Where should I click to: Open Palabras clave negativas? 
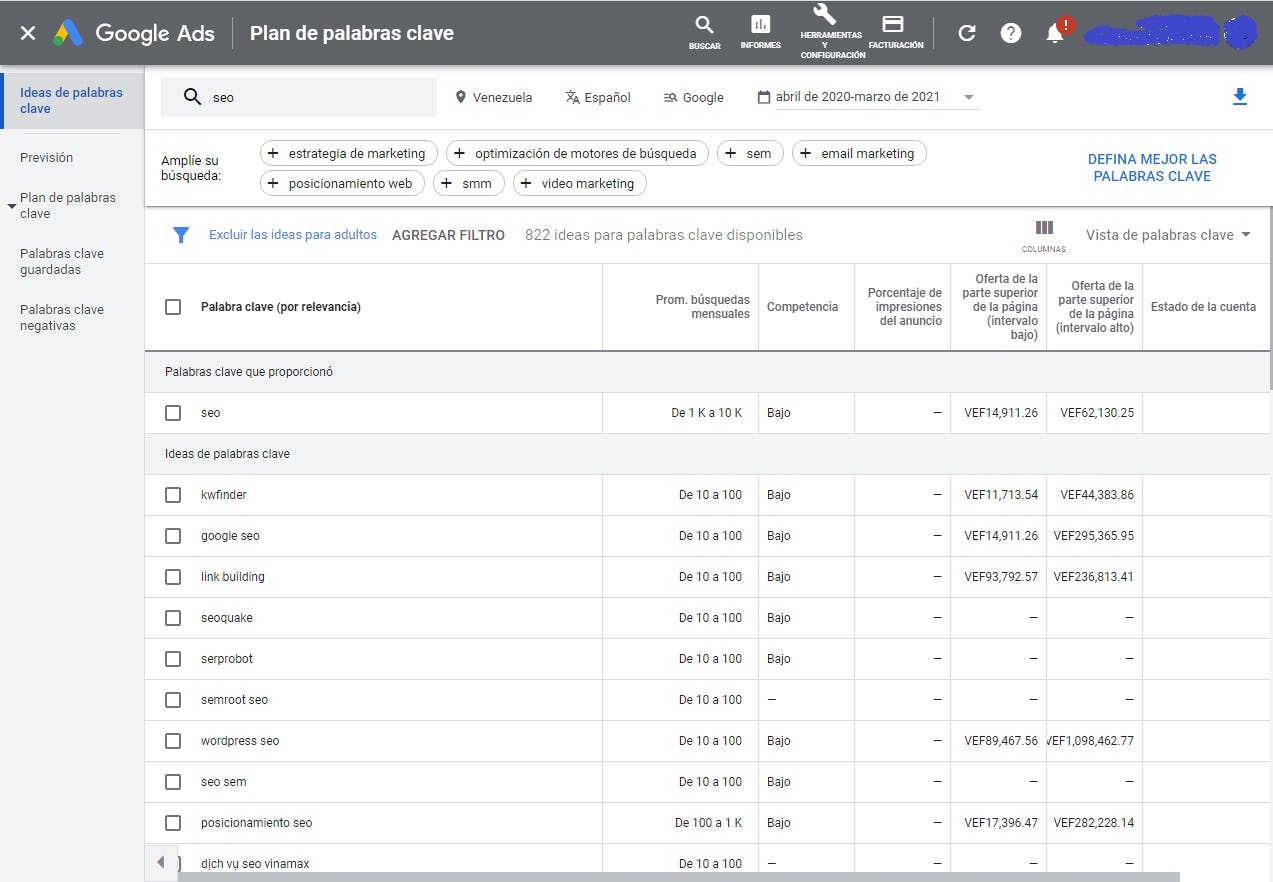click(x=63, y=317)
